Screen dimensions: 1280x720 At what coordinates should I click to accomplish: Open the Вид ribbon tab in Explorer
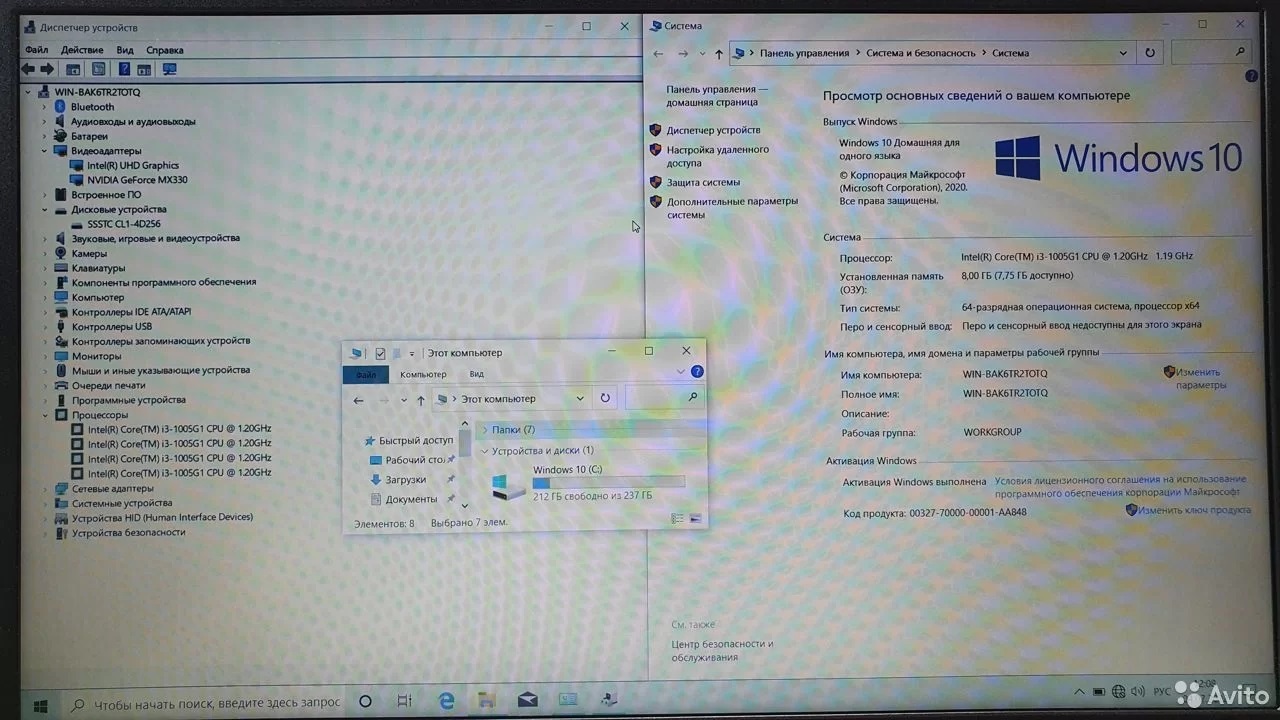pos(477,375)
